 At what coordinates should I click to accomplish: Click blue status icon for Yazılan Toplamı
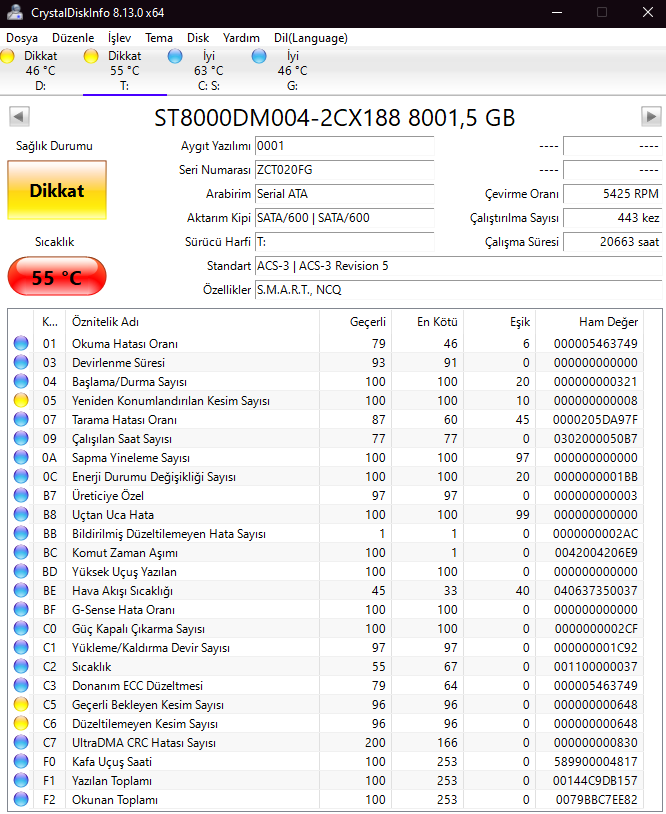coord(21,781)
